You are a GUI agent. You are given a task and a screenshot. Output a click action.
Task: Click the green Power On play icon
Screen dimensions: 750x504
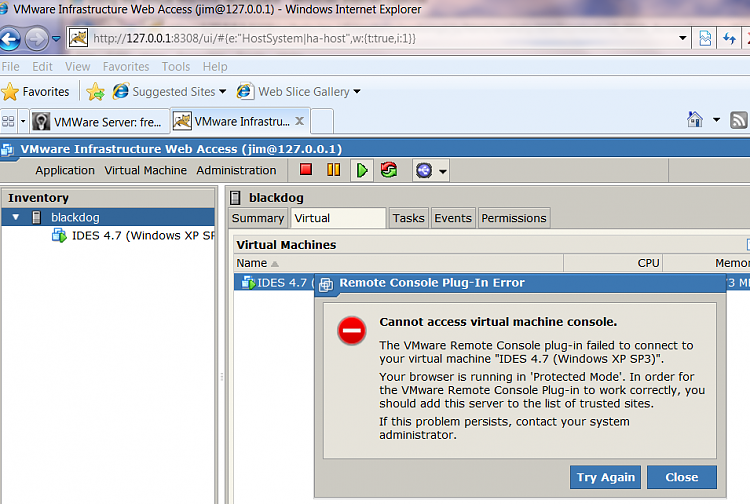[x=362, y=170]
